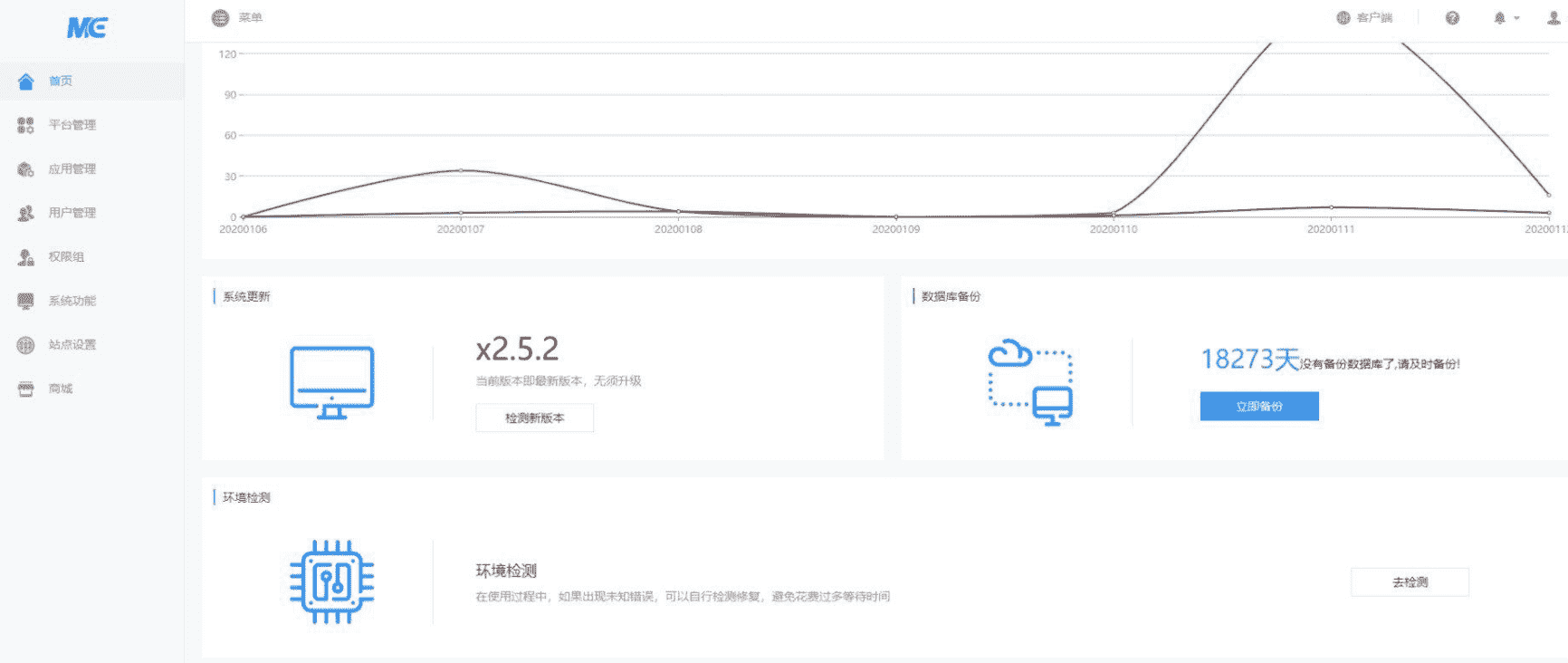Click chart x-axis label 20200110

(1114, 229)
